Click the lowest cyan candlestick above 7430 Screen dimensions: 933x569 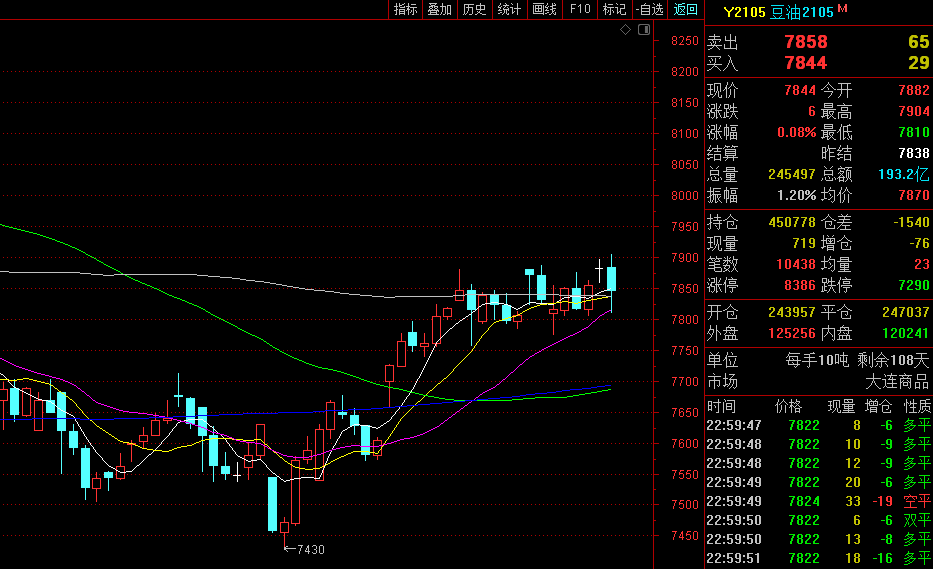click(x=273, y=504)
